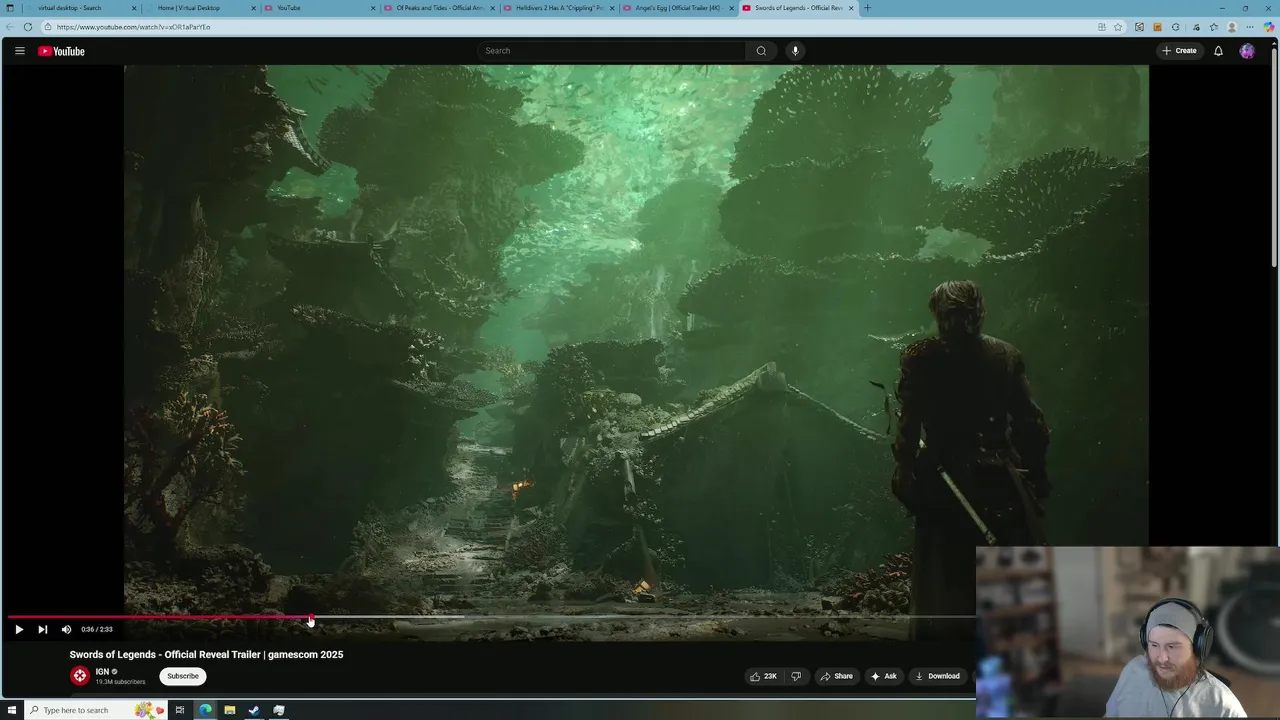
Task: Open File Explorer on the taskbar
Action: point(230,710)
